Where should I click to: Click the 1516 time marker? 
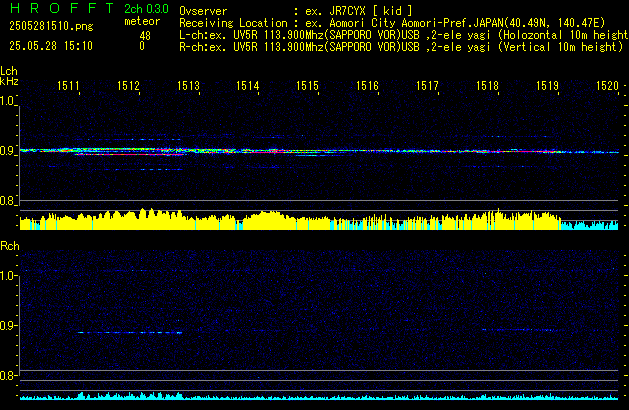tap(367, 86)
